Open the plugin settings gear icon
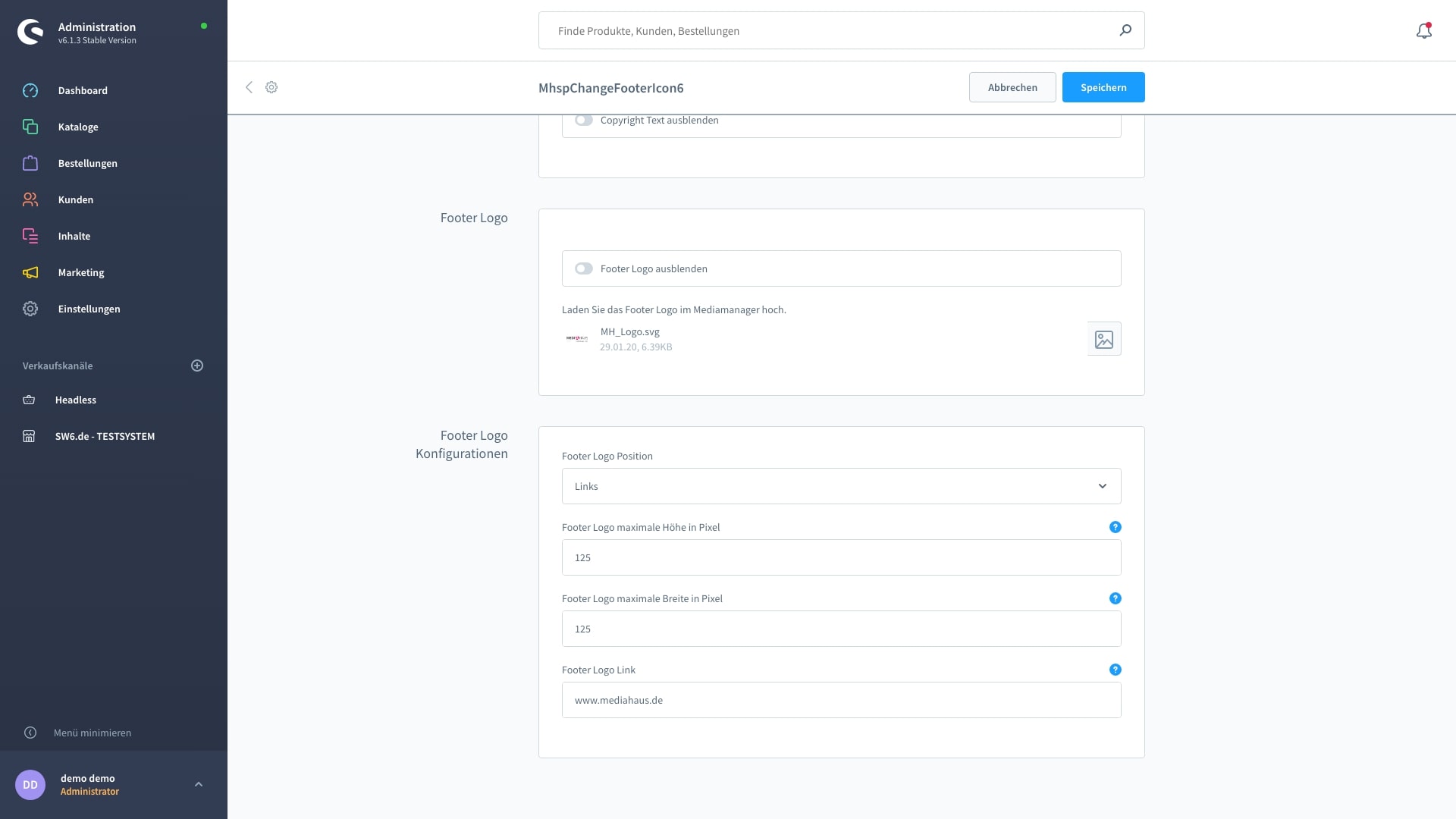1456x819 pixels. coord(271,87)
